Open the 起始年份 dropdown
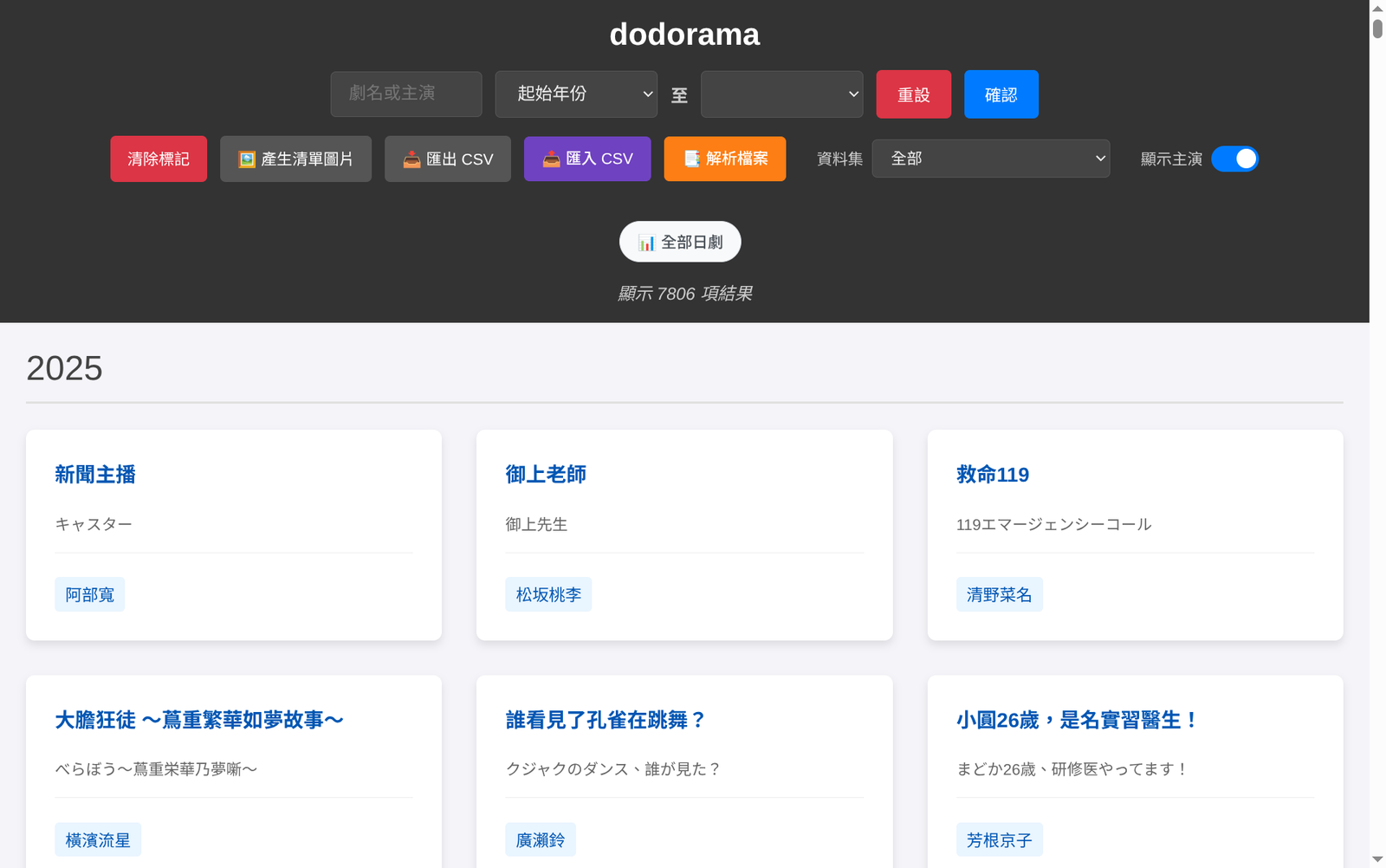Viewport: 1386px width, 868px height. [576, 94]
